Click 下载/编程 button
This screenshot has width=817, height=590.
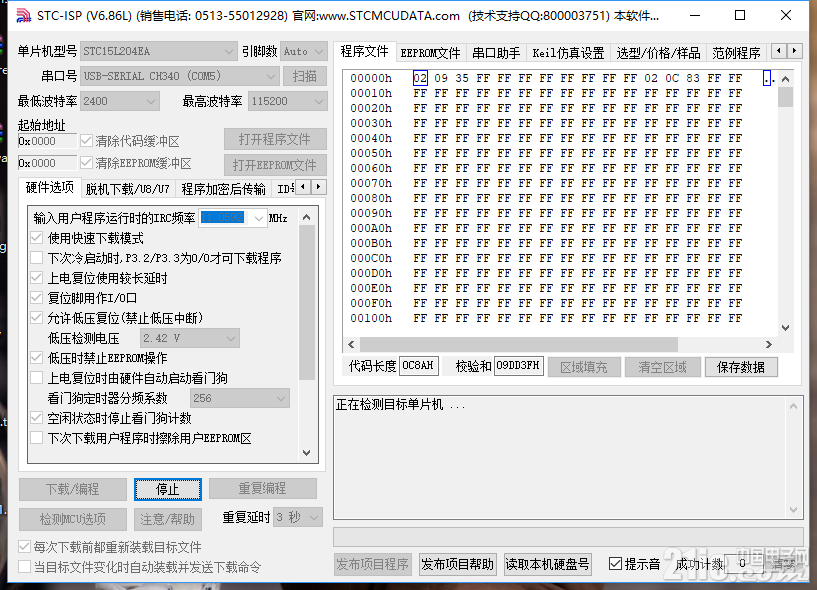72,489
